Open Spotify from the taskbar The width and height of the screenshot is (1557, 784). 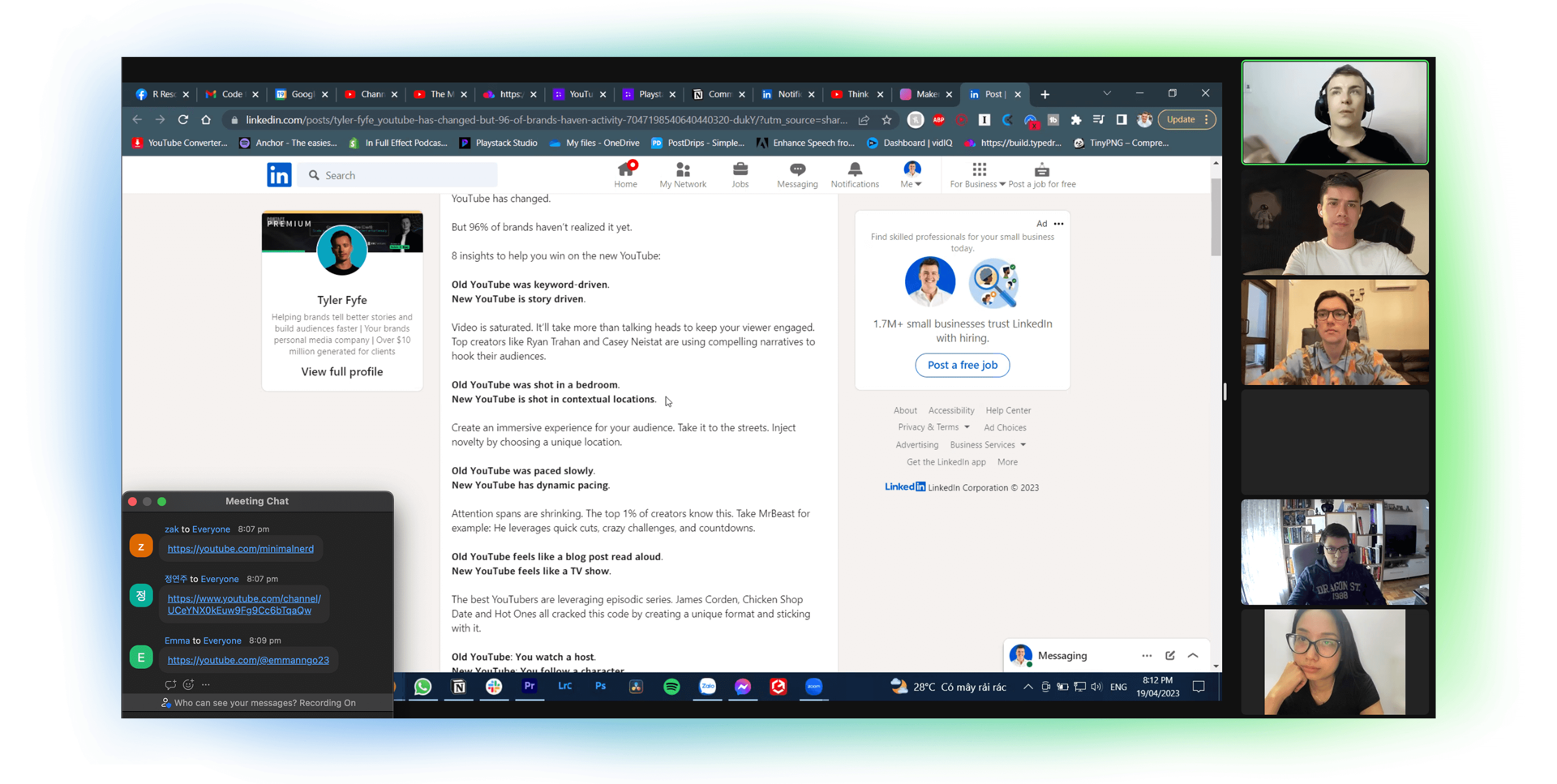click(671, 687)
